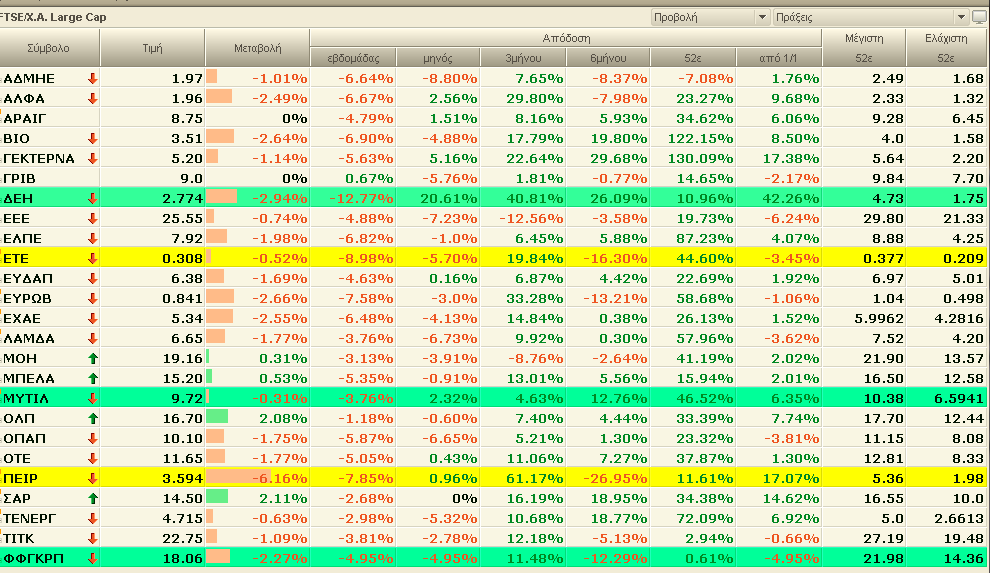
Task: Click the down arrow icon beside ΑΔΜΗΕ
Action: pyautogui.click(x=93, y=78)
